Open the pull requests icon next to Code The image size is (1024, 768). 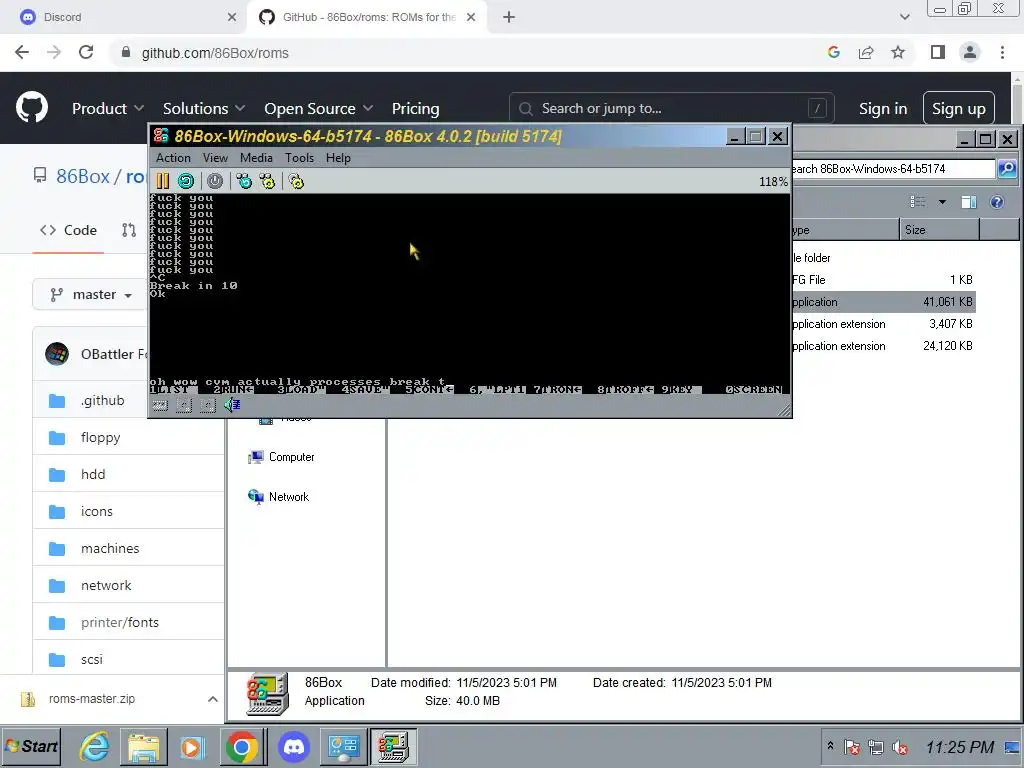(129, 230)
